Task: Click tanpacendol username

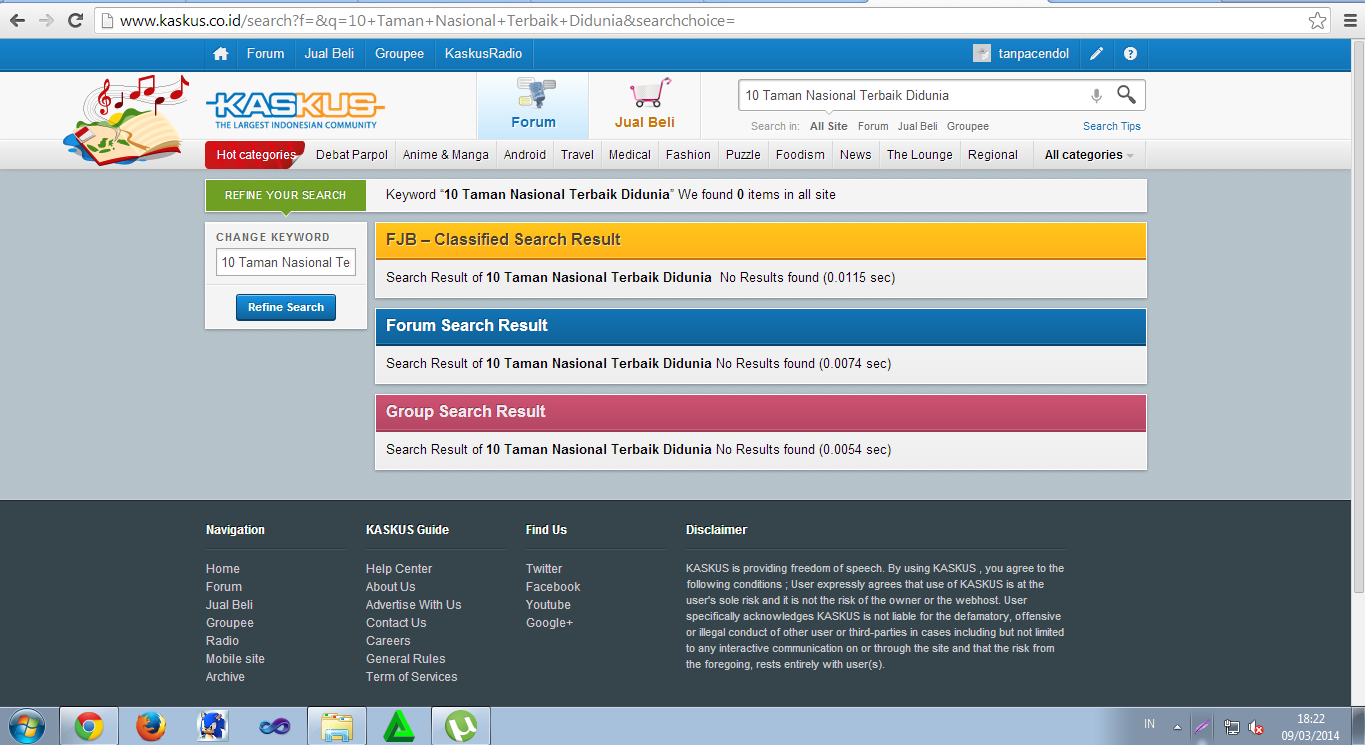Action: (1034, 54)
